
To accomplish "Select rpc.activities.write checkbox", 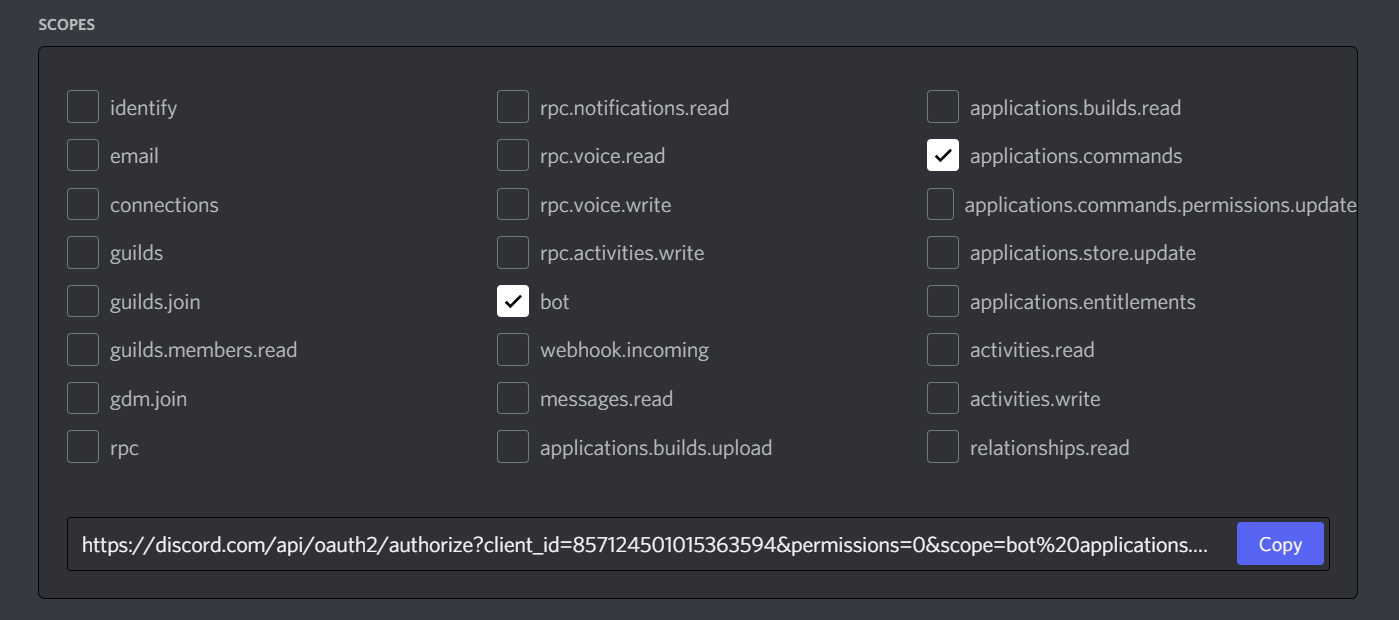I will click(513, 252).
